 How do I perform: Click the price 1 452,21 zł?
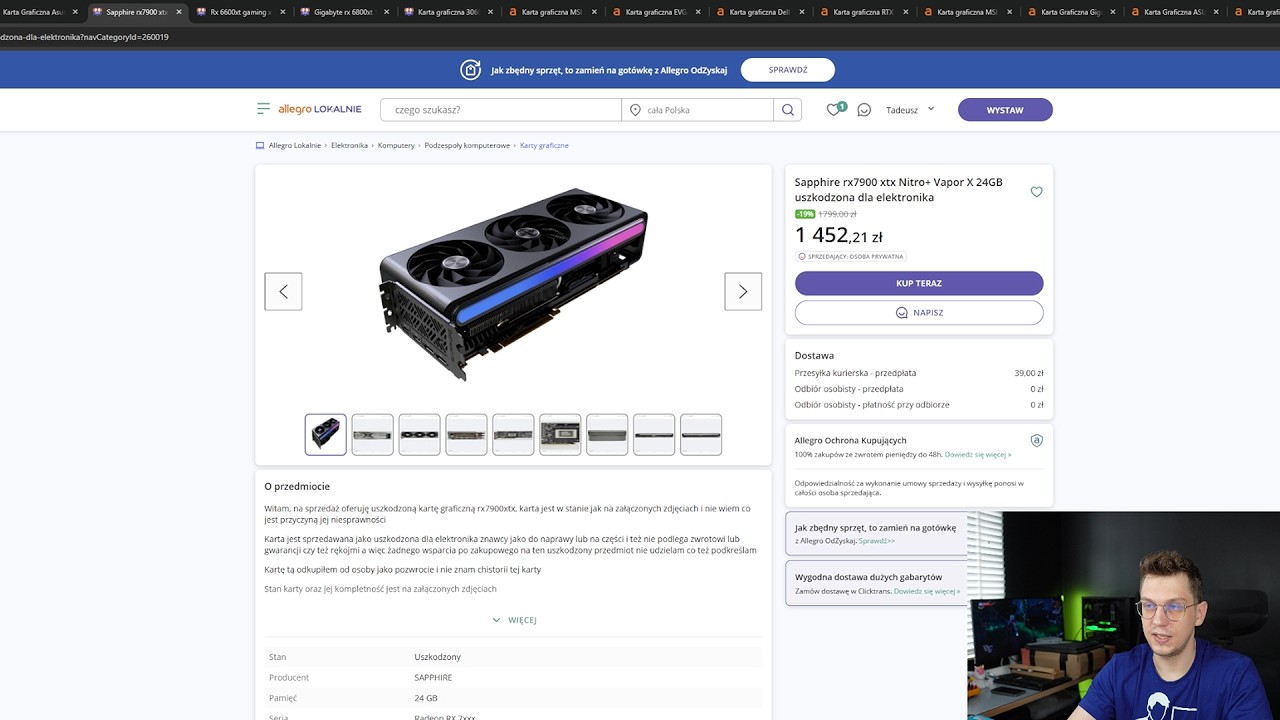[838, 236]
